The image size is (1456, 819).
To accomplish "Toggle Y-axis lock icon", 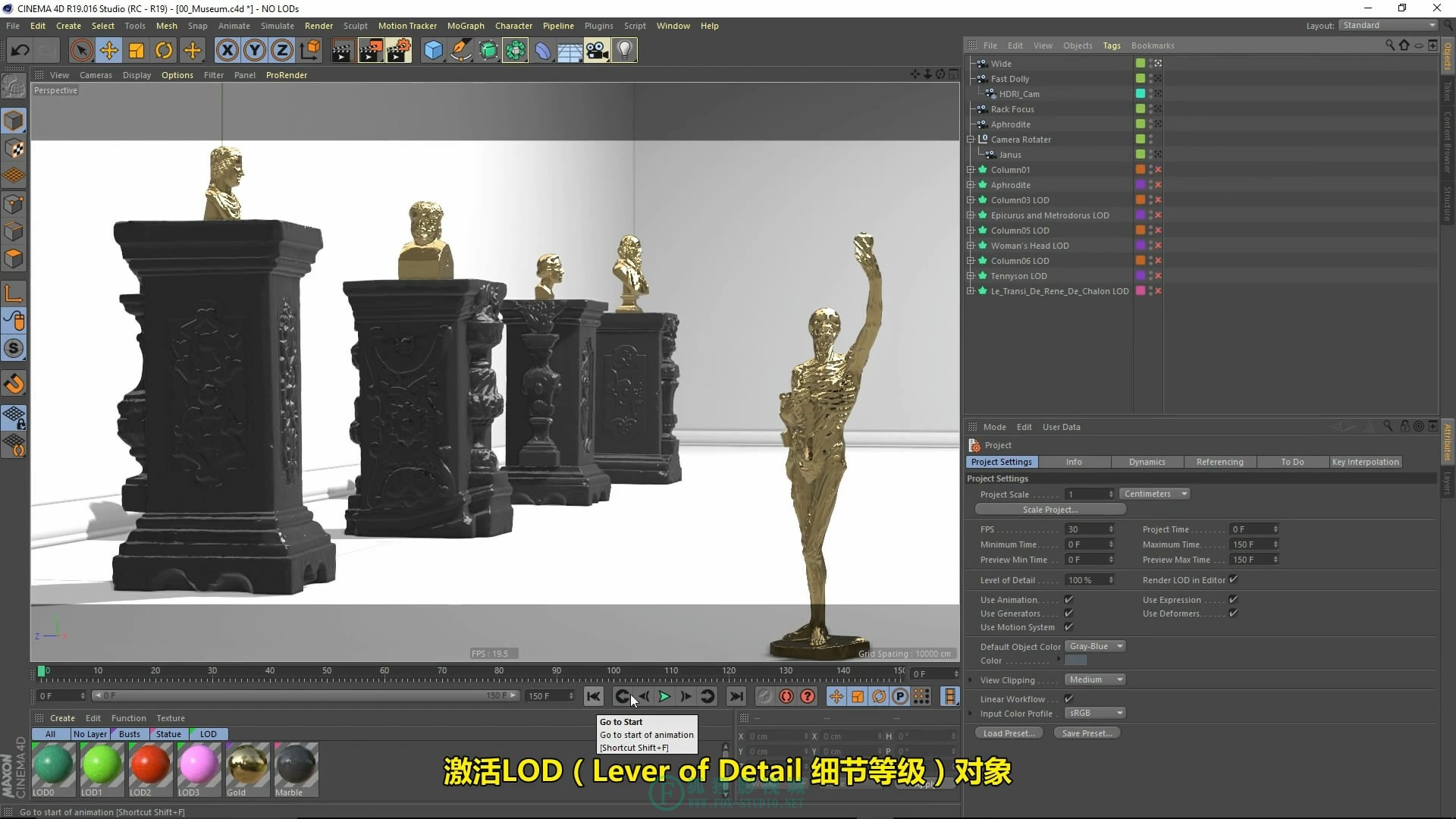I will point(255,51).
